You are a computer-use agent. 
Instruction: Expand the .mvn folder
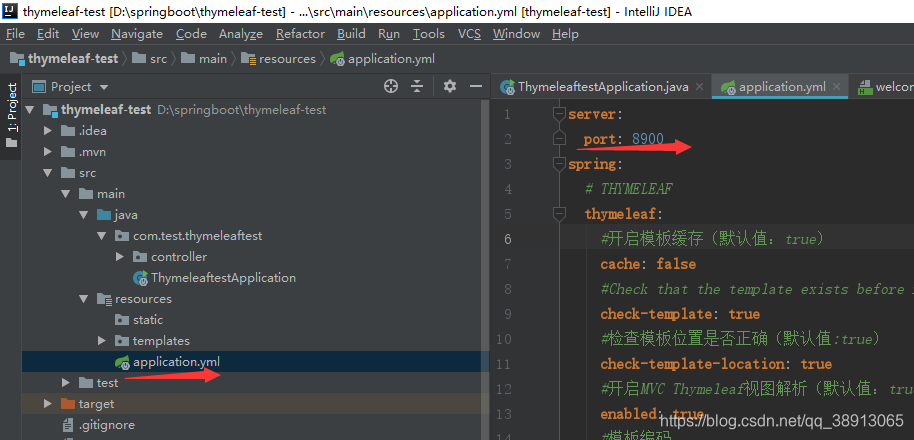click(48, 152)
